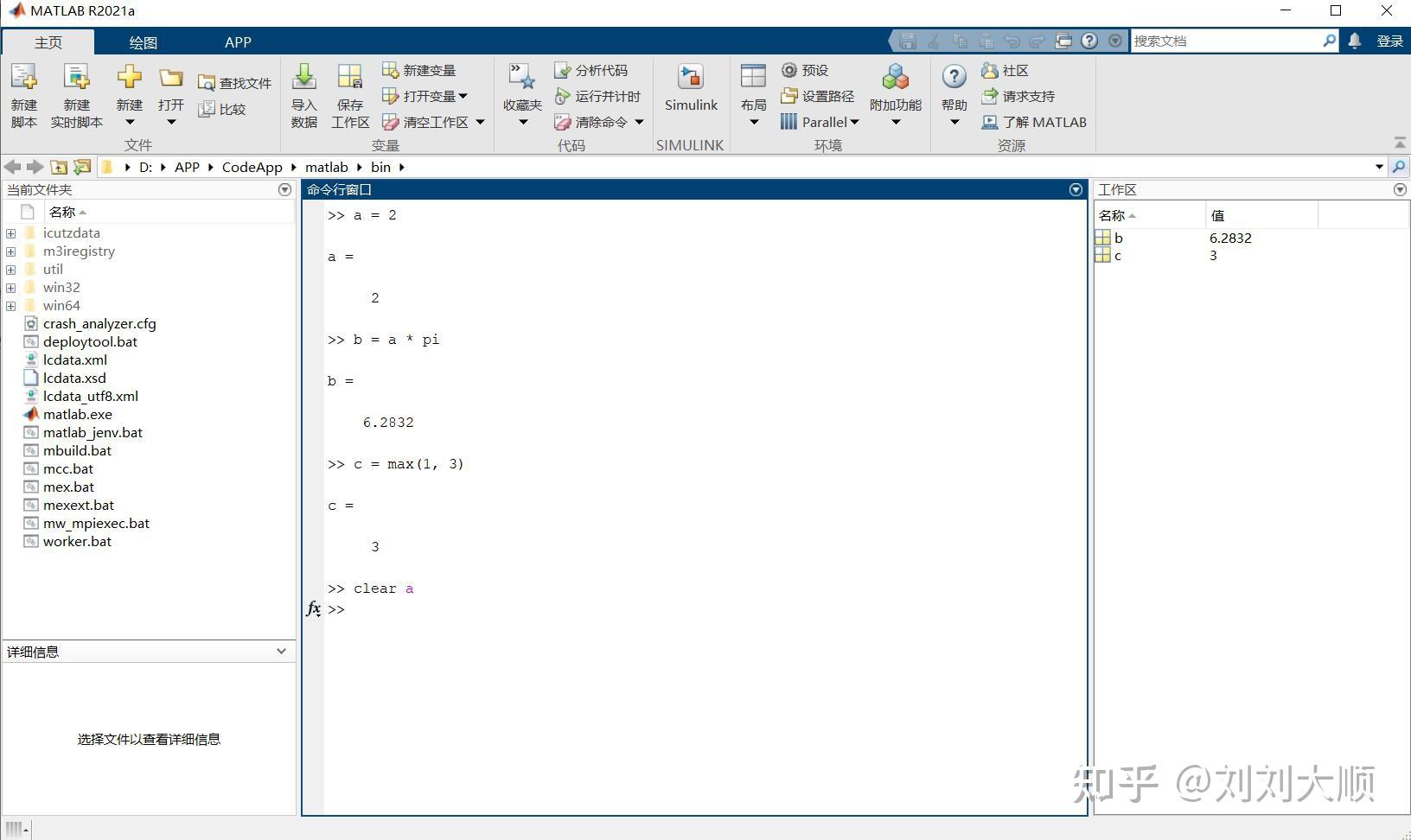The height and width of the screenshot is (840, 1411).
Task: Open the 清除命令 (Clear Commands) dropdown arrow
Action: click(638, 122)
